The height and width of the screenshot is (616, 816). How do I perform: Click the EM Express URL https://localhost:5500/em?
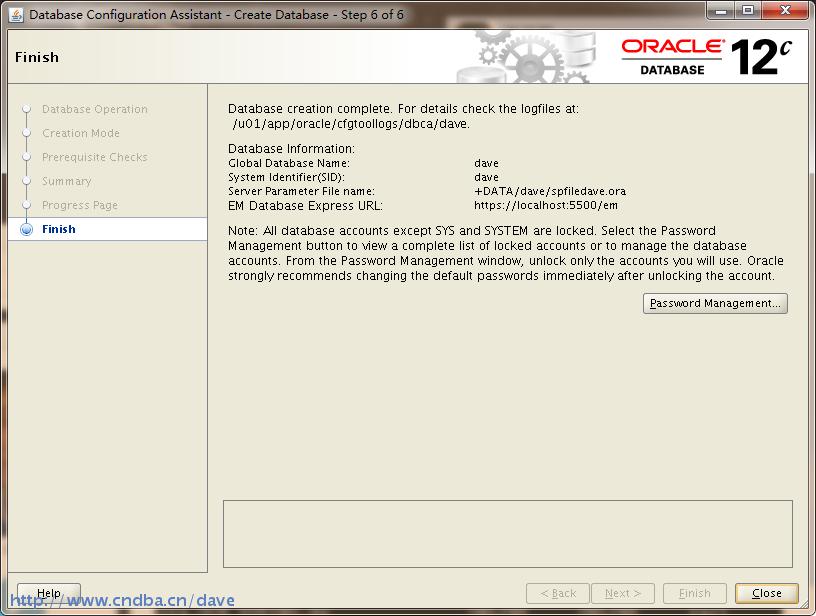tap(546, 206)
